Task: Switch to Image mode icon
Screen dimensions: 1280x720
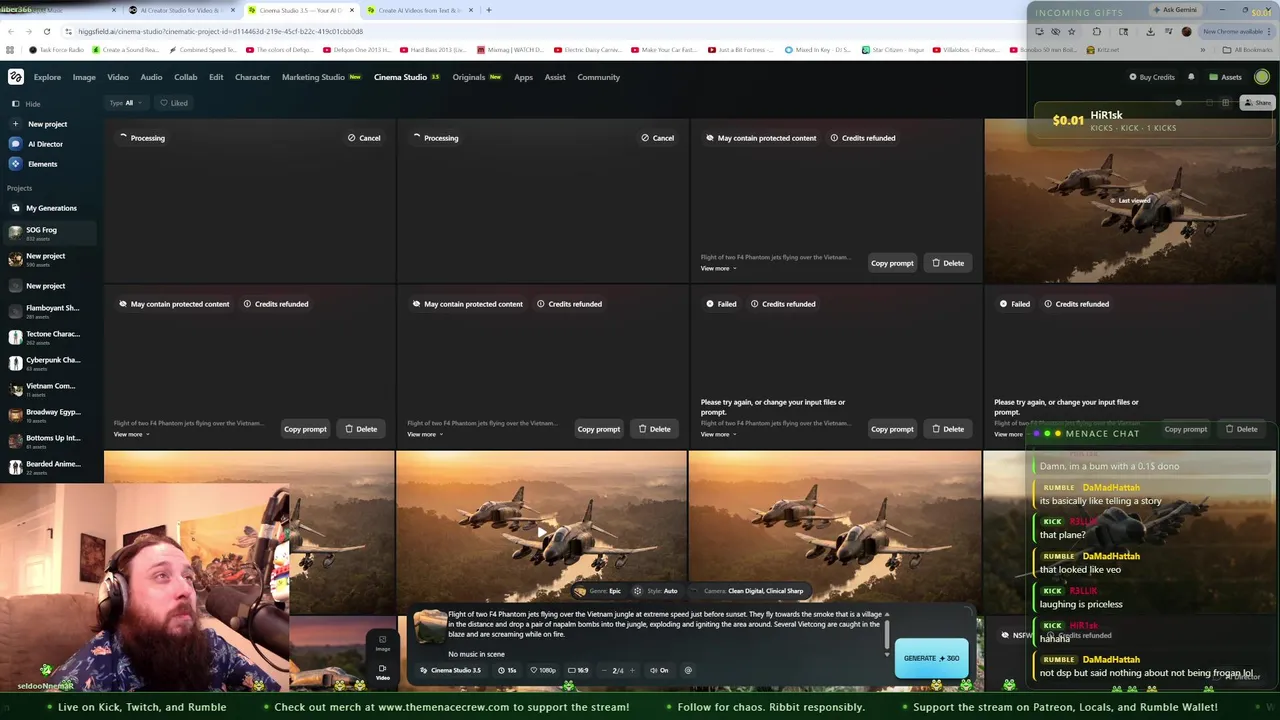Action: (x=382, y=643)
